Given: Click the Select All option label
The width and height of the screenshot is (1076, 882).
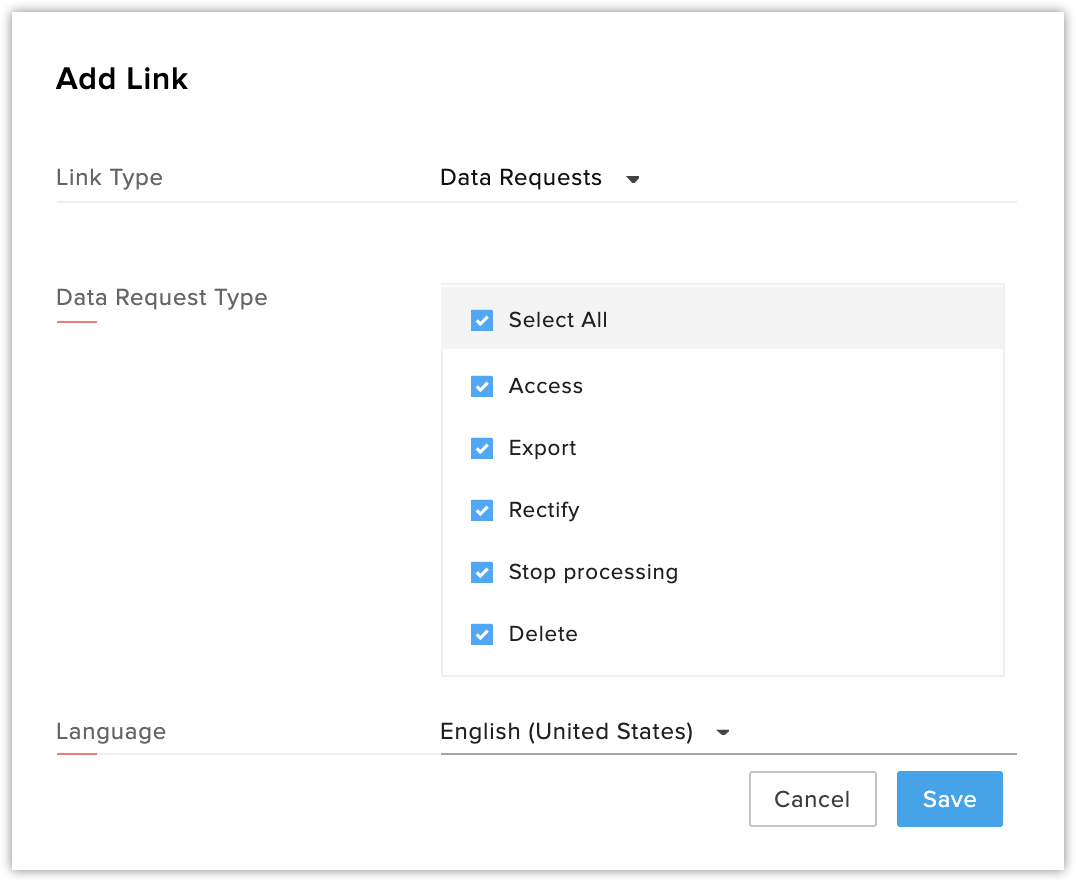Looking at the screenshot, I should click(x=558, y=320).
